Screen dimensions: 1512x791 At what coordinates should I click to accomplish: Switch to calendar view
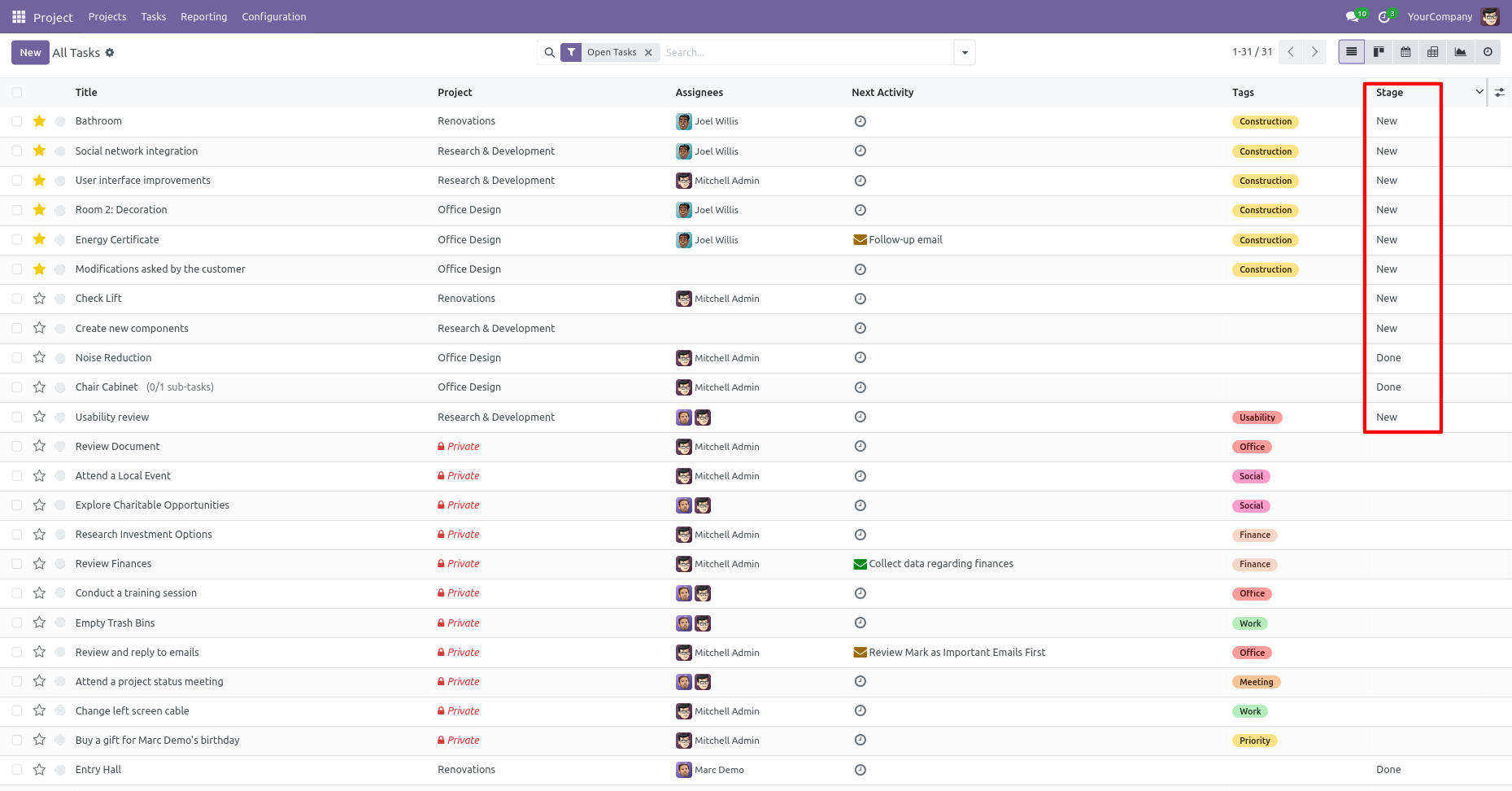click(1405, 52)
